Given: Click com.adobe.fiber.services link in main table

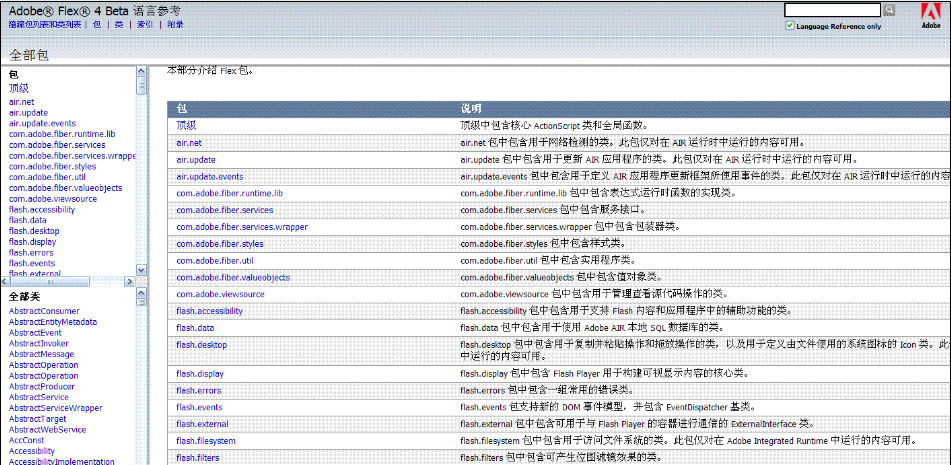Looking at the screenshot, I should coord(225,210).
